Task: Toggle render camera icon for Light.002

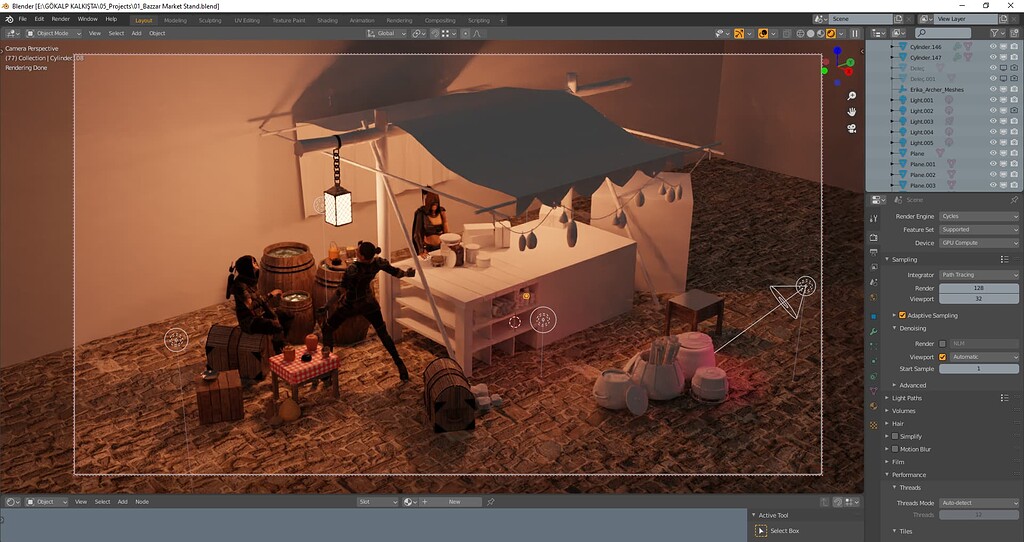Action: click(1014, 111)
